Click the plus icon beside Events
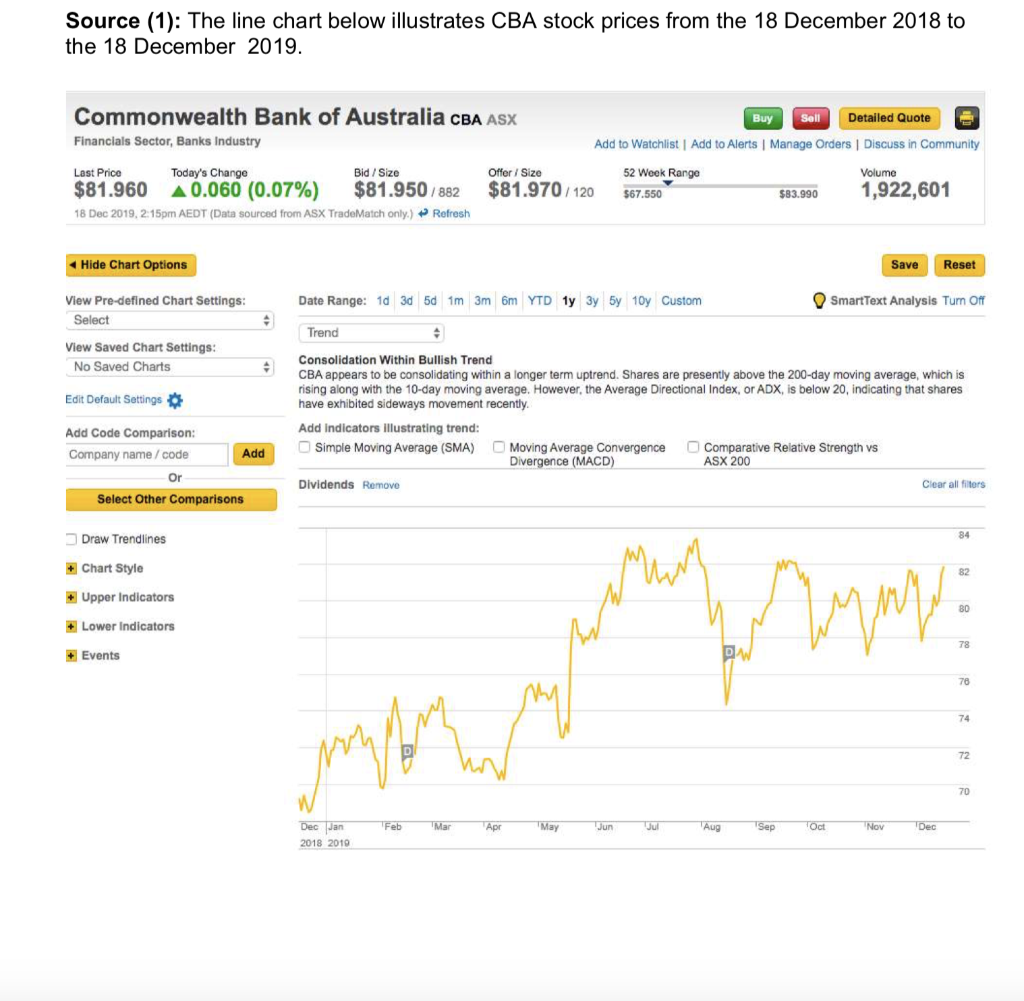Image resolution: width=1024 pixels, height=1001 pixels. click(x=71, y=655)
